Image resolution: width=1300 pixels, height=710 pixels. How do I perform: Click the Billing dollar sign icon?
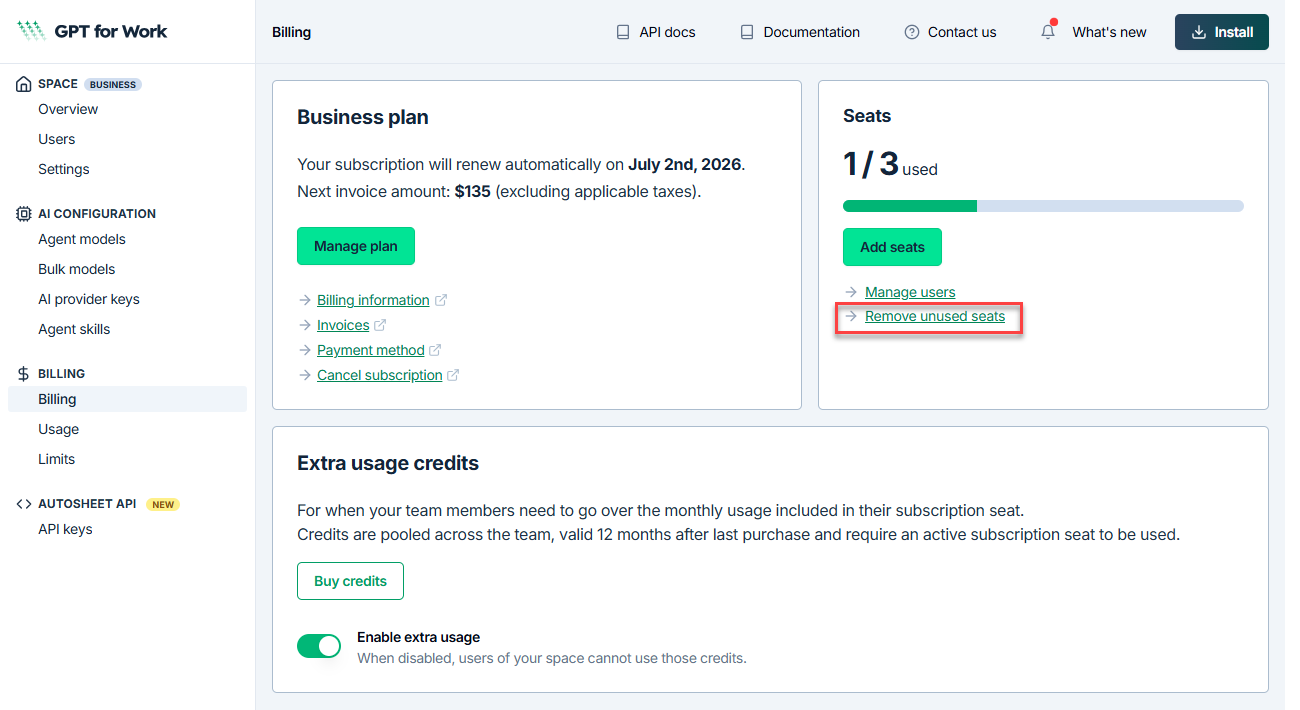point(24,374)
